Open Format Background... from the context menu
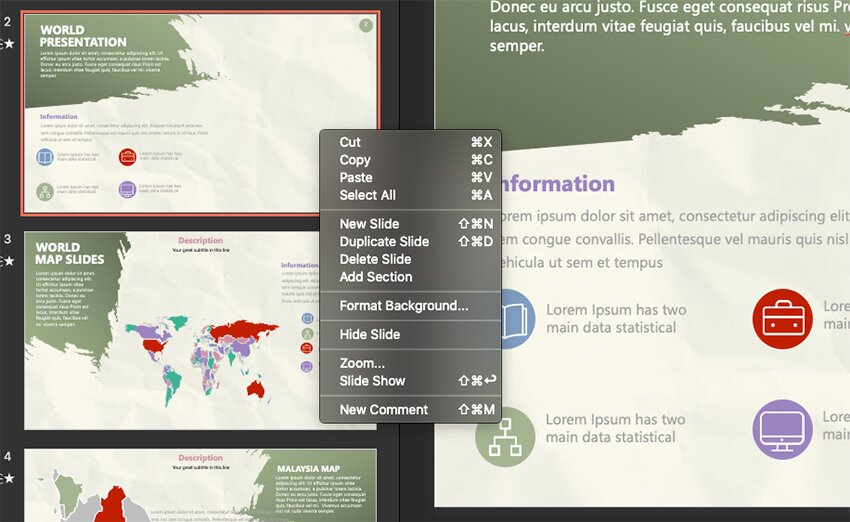The width and height of the screenshot is (850, 522). click(x=403, y=306)
